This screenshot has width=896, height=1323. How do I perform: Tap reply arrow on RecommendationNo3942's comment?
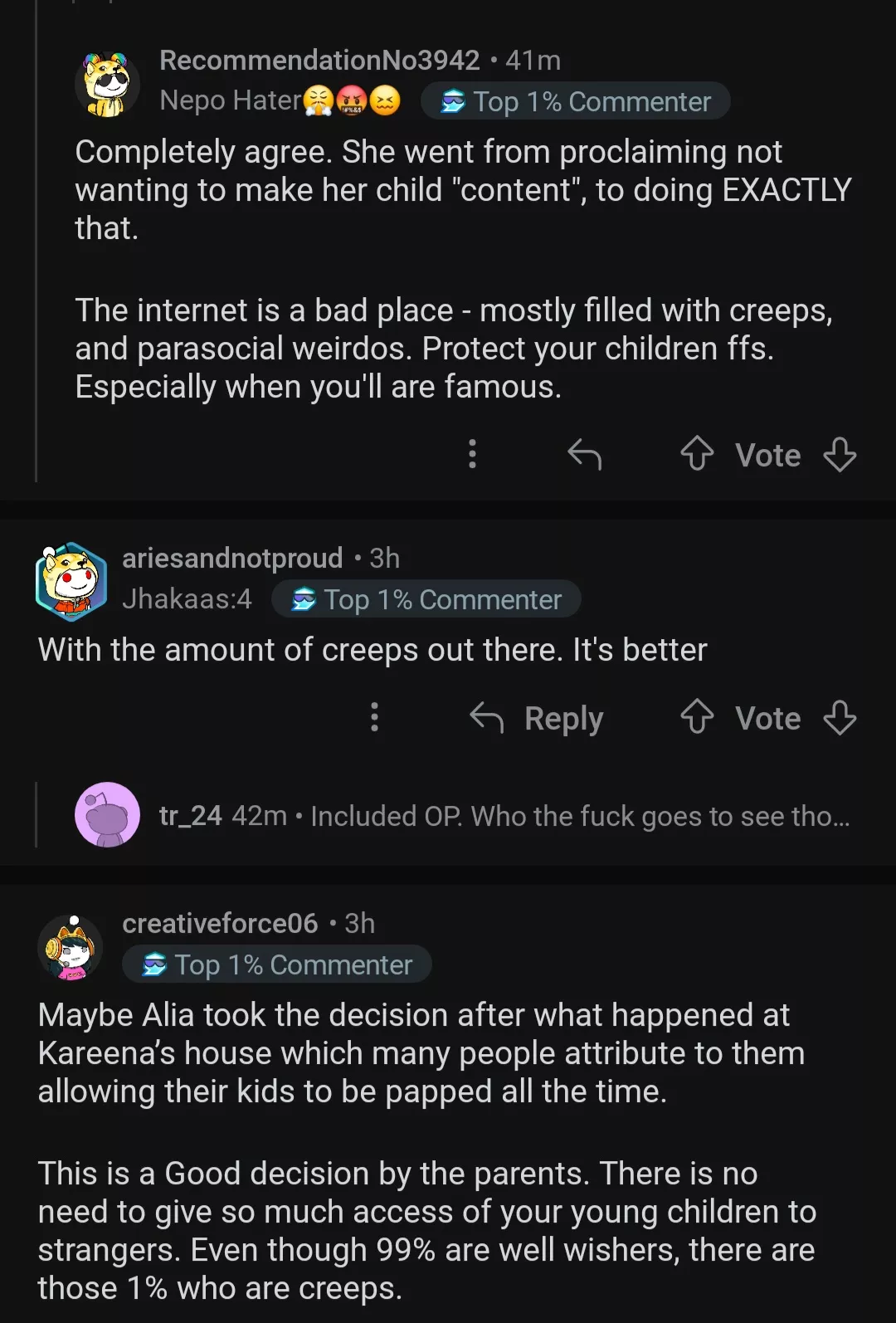point(585,454)
